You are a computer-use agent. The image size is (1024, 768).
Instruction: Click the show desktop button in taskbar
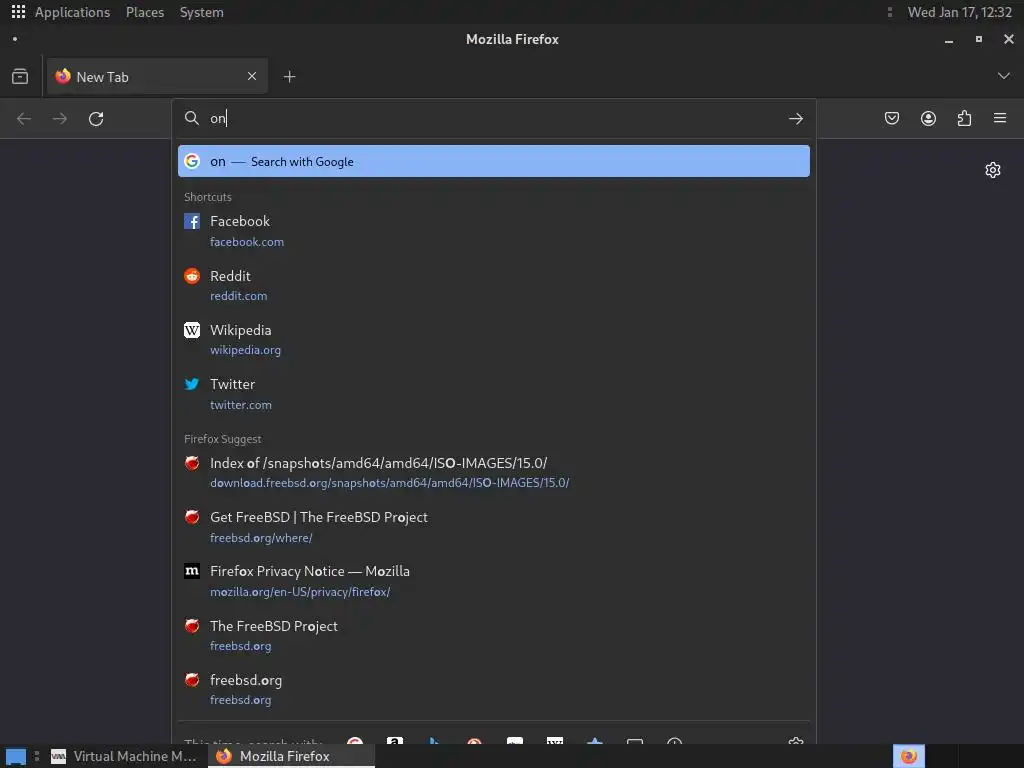click(x=16, y=756)
